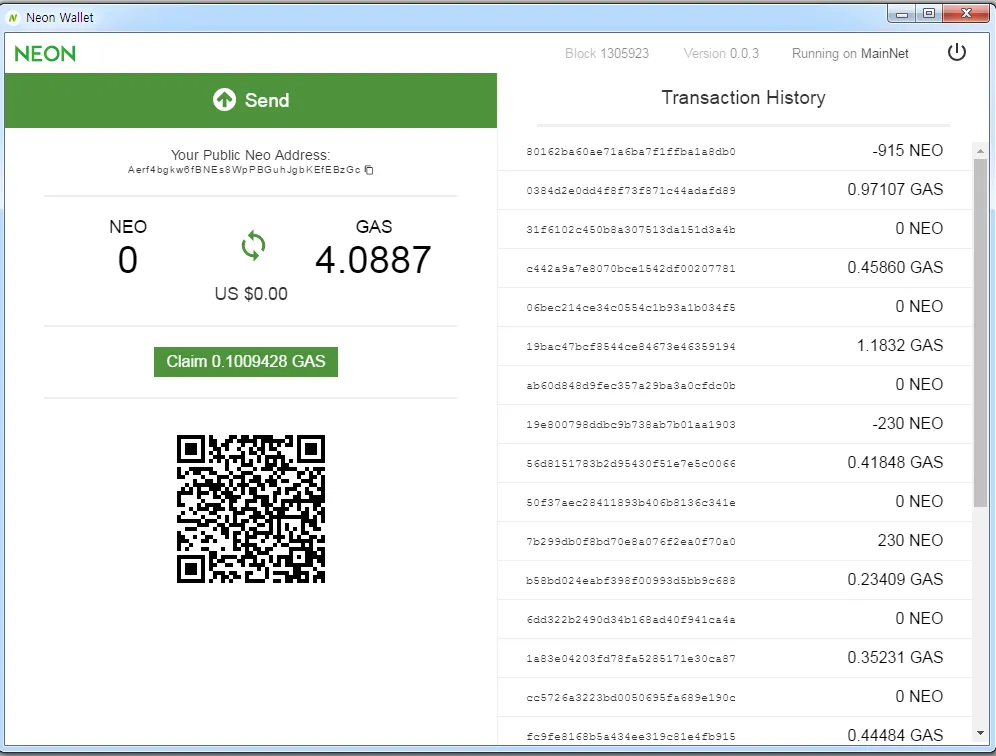Refresh balances with green sync icon

(x=253, y=246)
